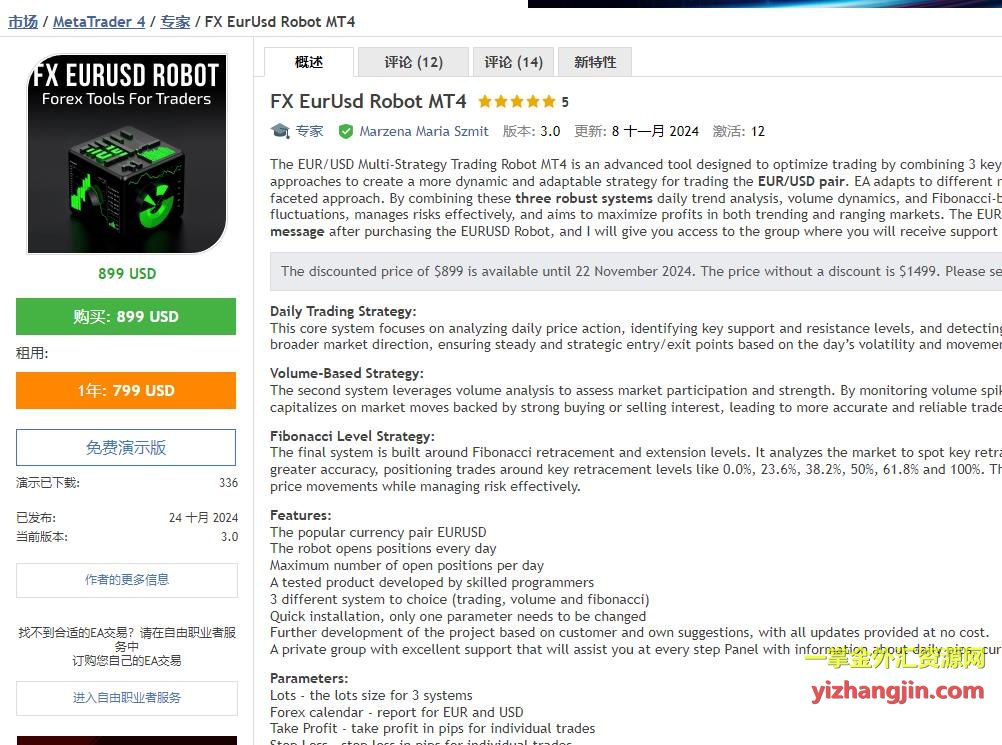
Task: Rent for 1 year at 799 USD
Action: [126, 390]
